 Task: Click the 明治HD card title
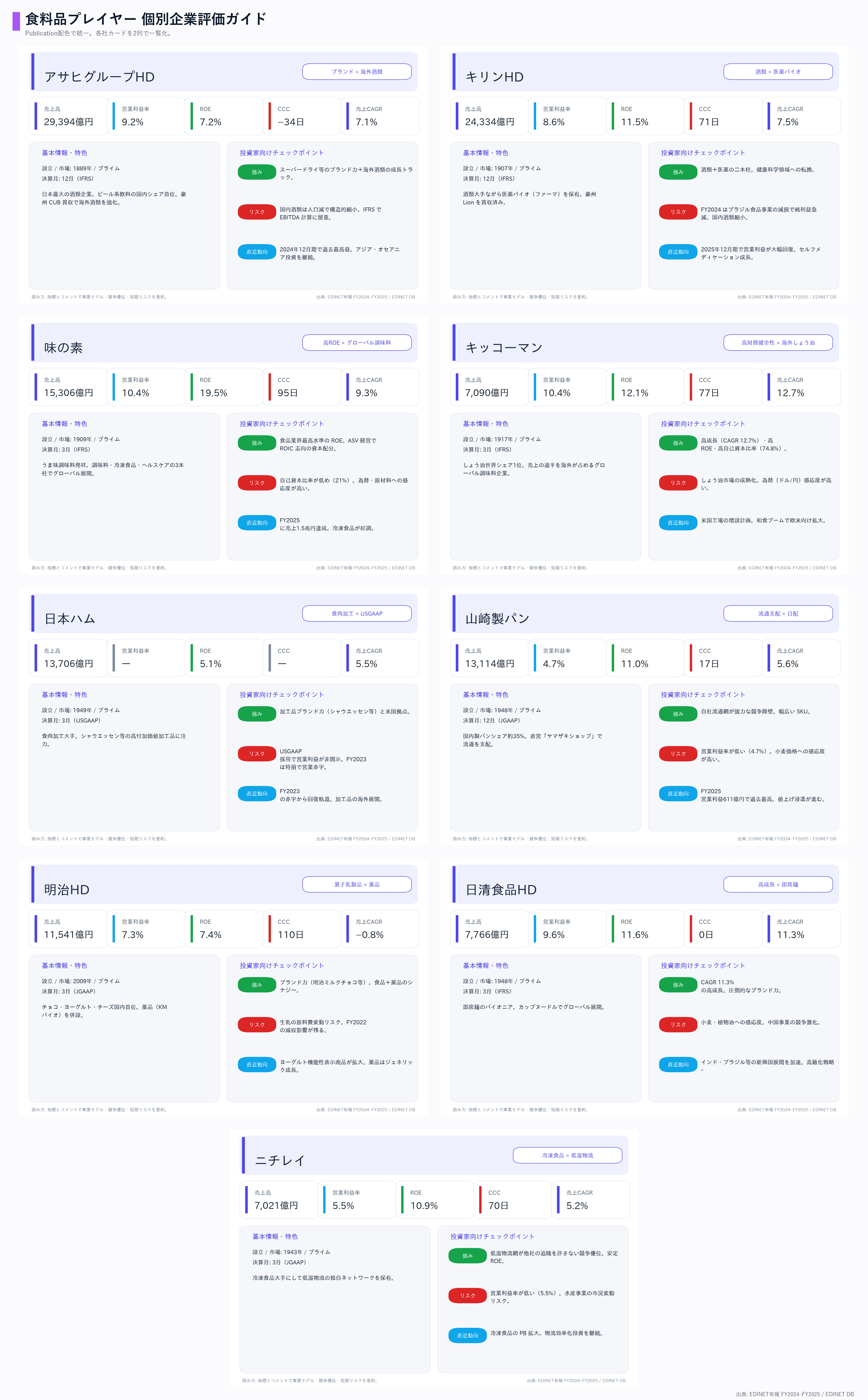tap(67, 889)
